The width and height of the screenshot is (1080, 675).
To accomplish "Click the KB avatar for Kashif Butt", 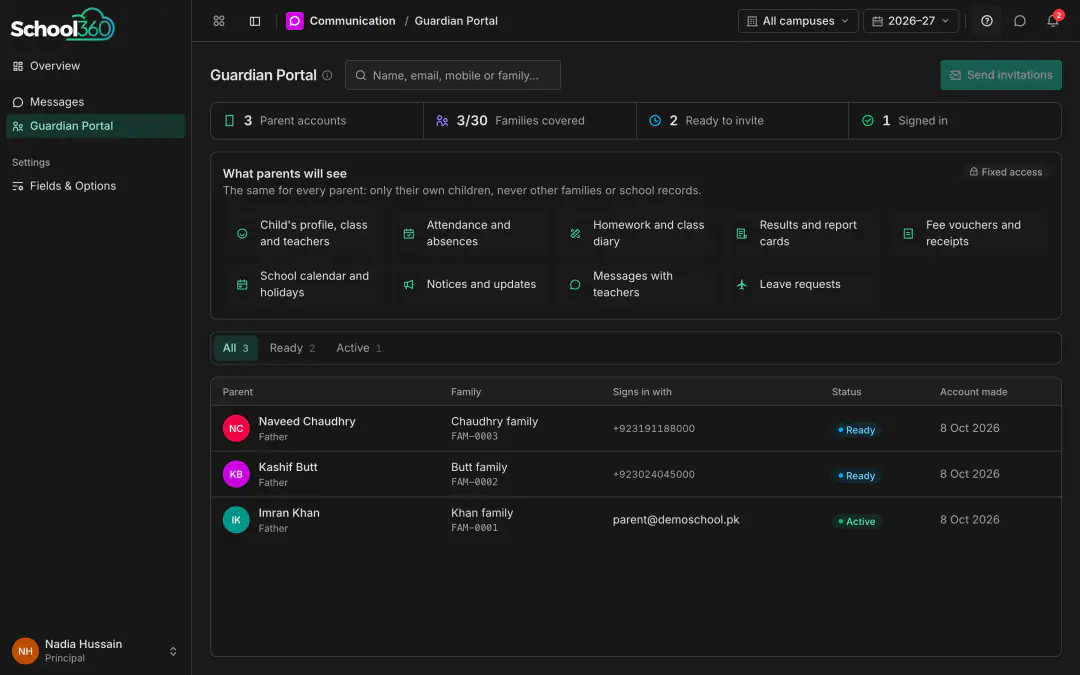I will 236,474.
